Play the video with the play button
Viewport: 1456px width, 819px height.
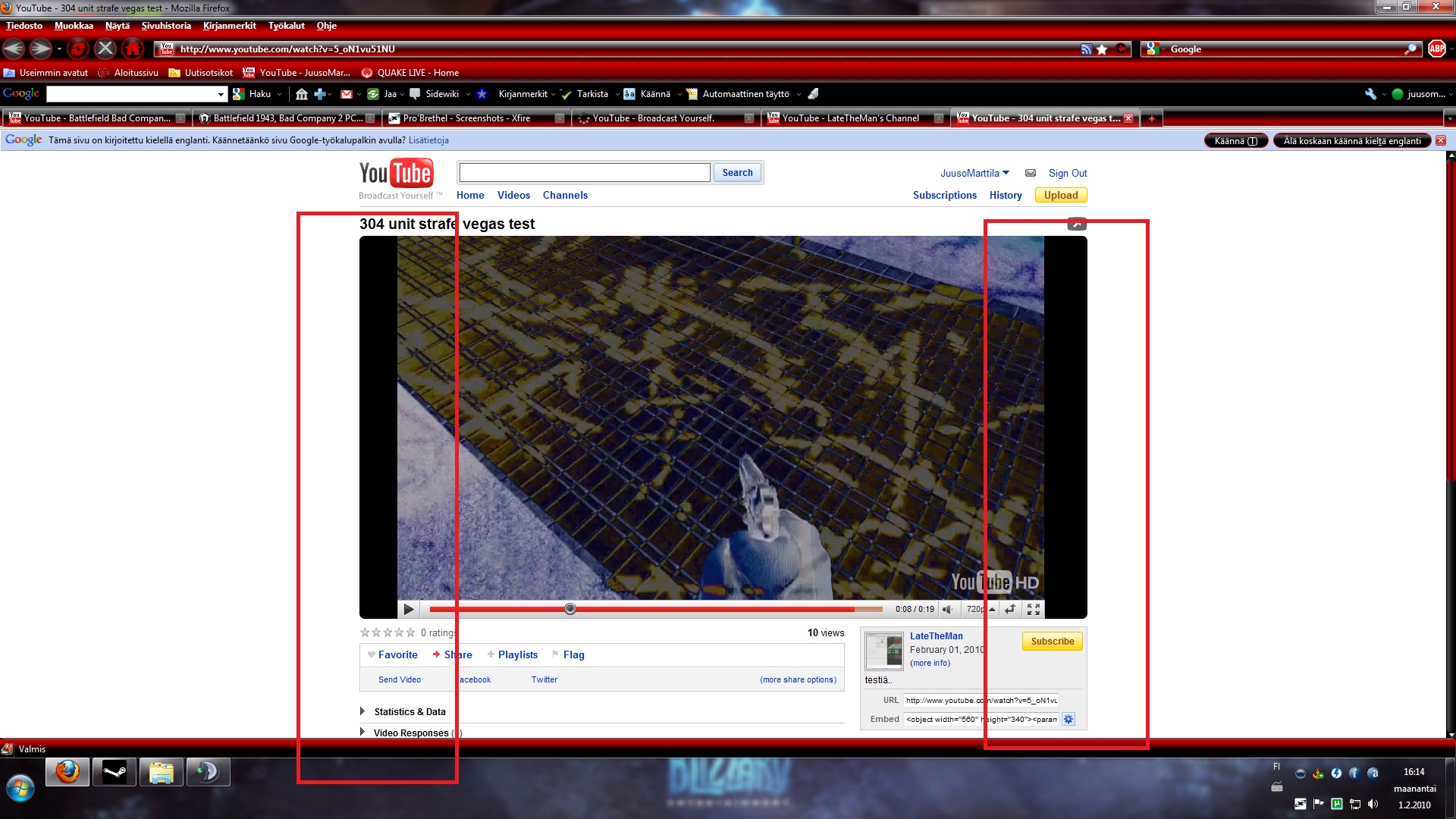coord(409,609)
